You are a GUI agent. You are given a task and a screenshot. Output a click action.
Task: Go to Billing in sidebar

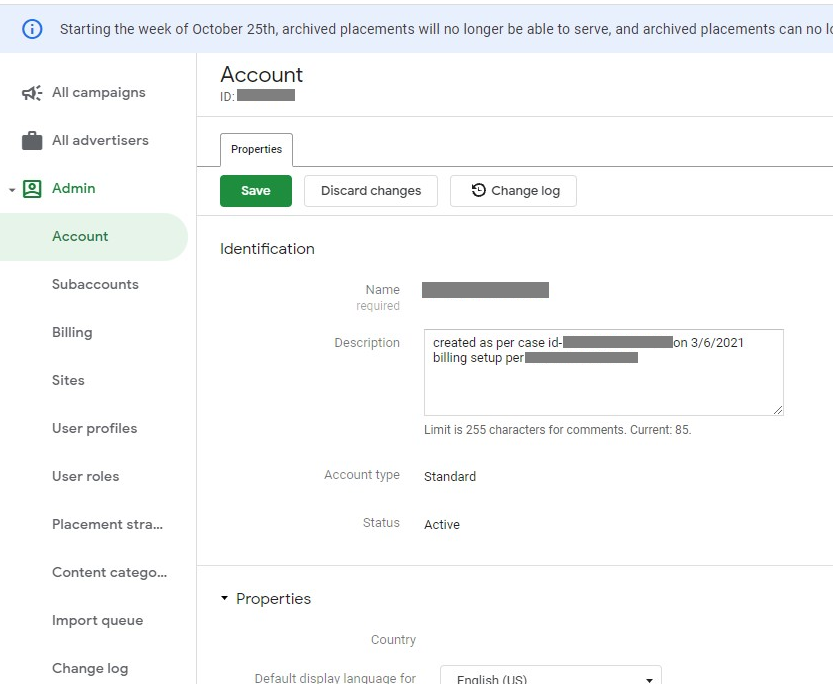pyautogui.click(x=72, y=332)
